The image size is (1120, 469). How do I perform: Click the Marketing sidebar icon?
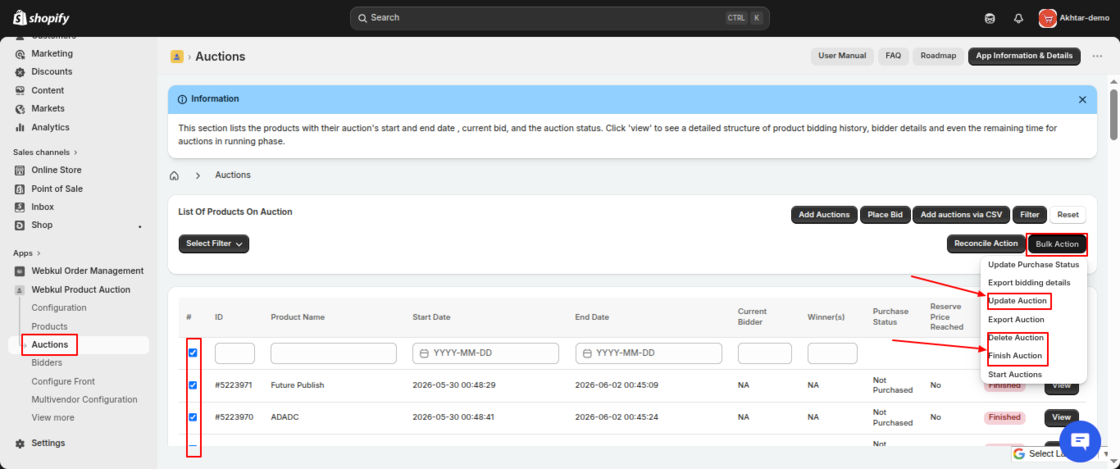[x=19, y=54]
